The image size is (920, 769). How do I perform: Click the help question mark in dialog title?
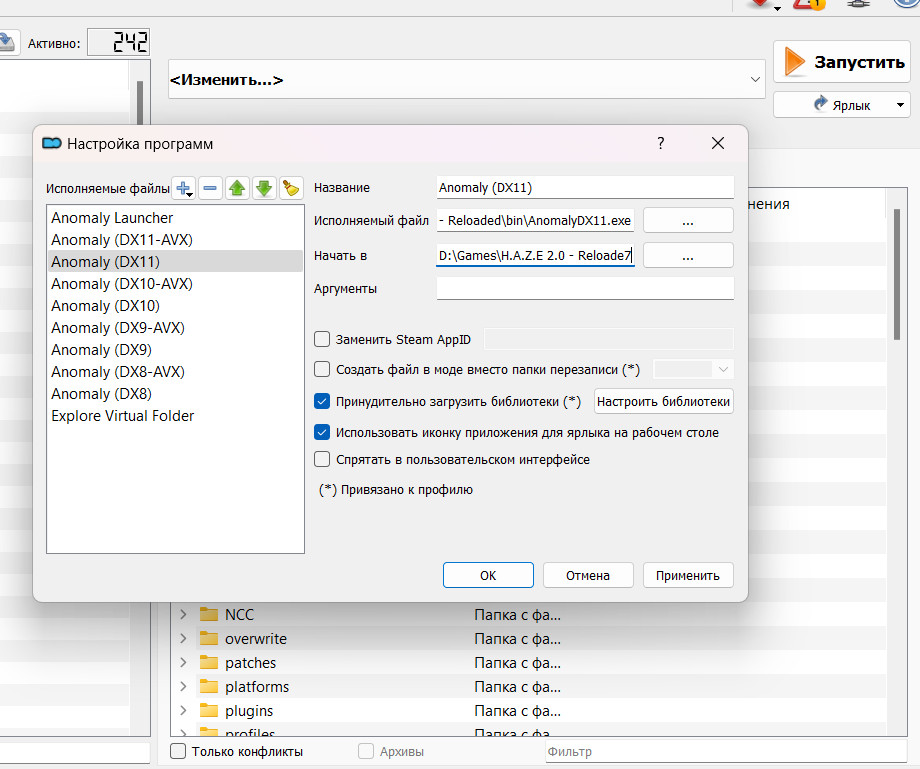click(661, 143)
